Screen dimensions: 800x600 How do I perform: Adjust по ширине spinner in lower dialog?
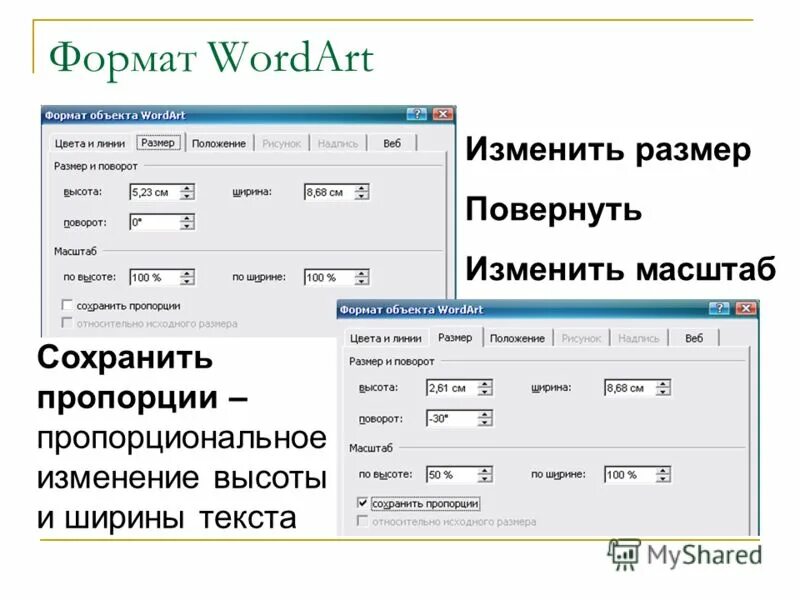point(663,474)
